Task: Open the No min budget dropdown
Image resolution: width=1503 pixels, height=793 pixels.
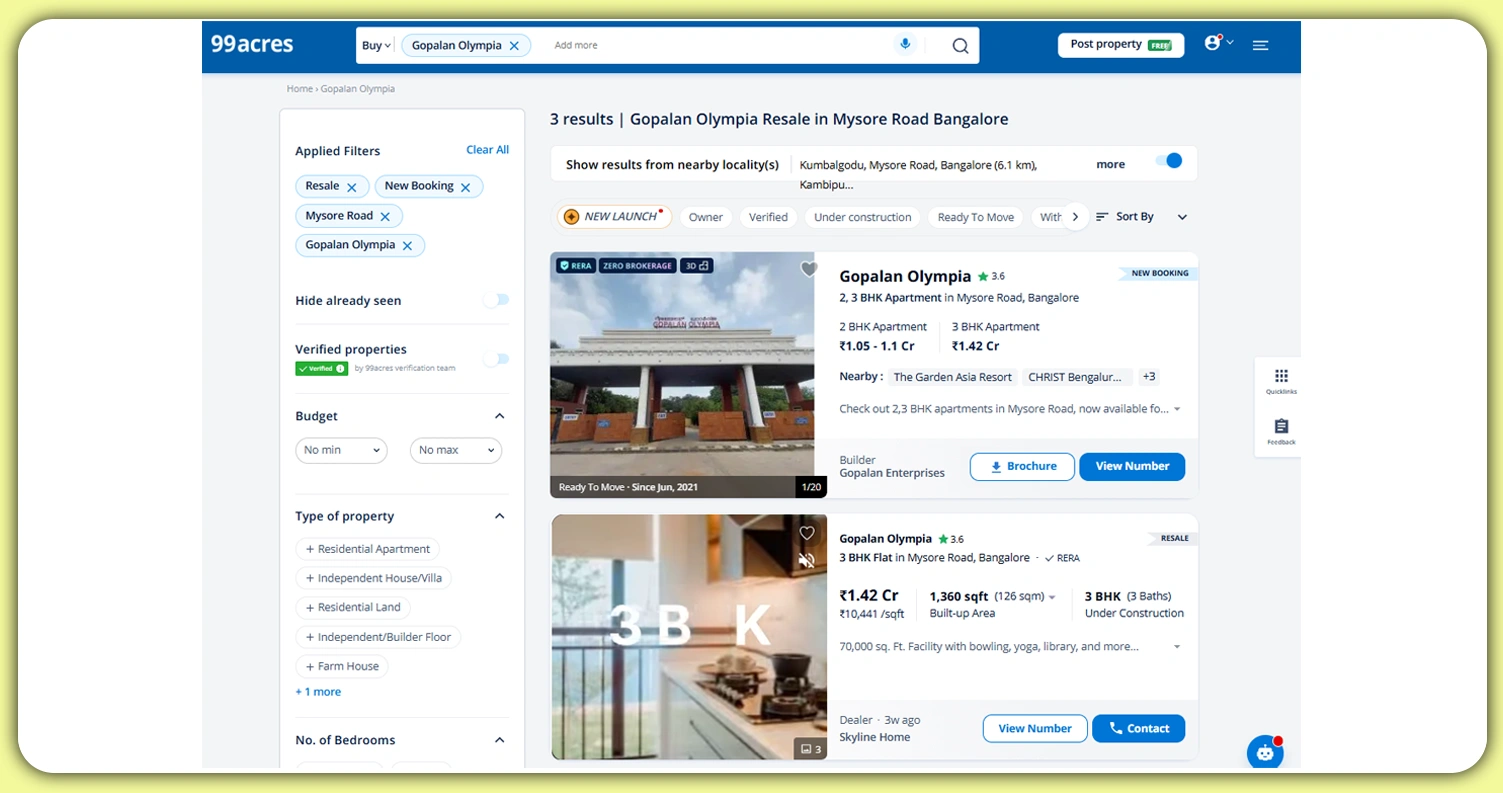Action: point(340,450)
